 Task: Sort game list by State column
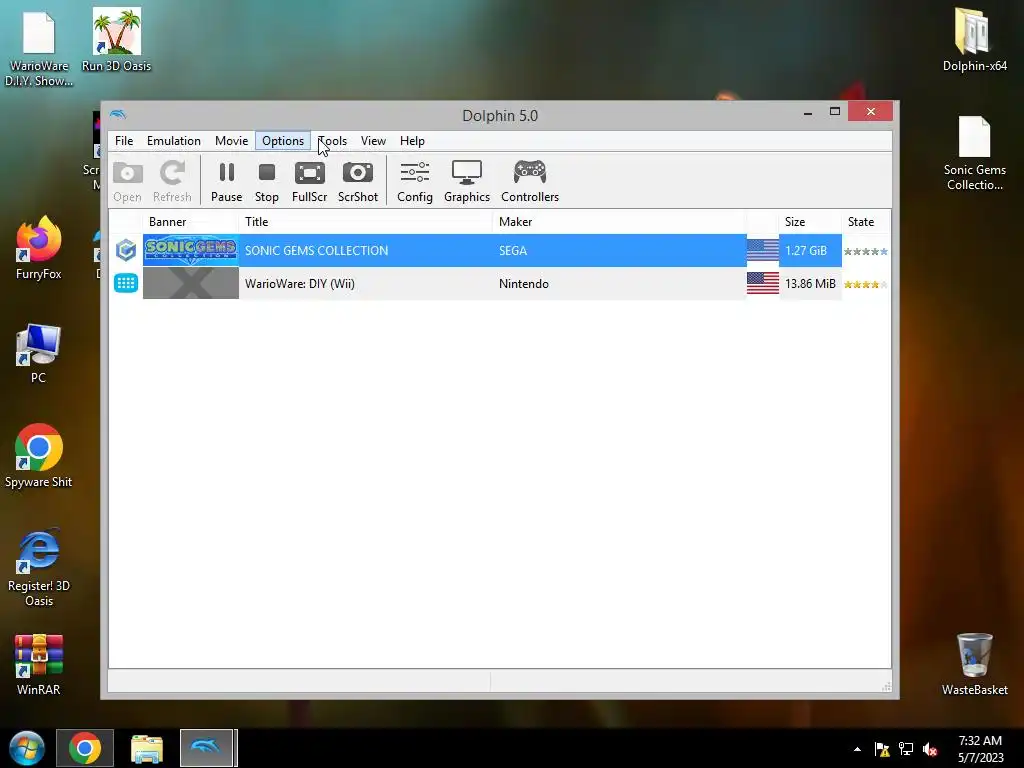coord(866,222)
